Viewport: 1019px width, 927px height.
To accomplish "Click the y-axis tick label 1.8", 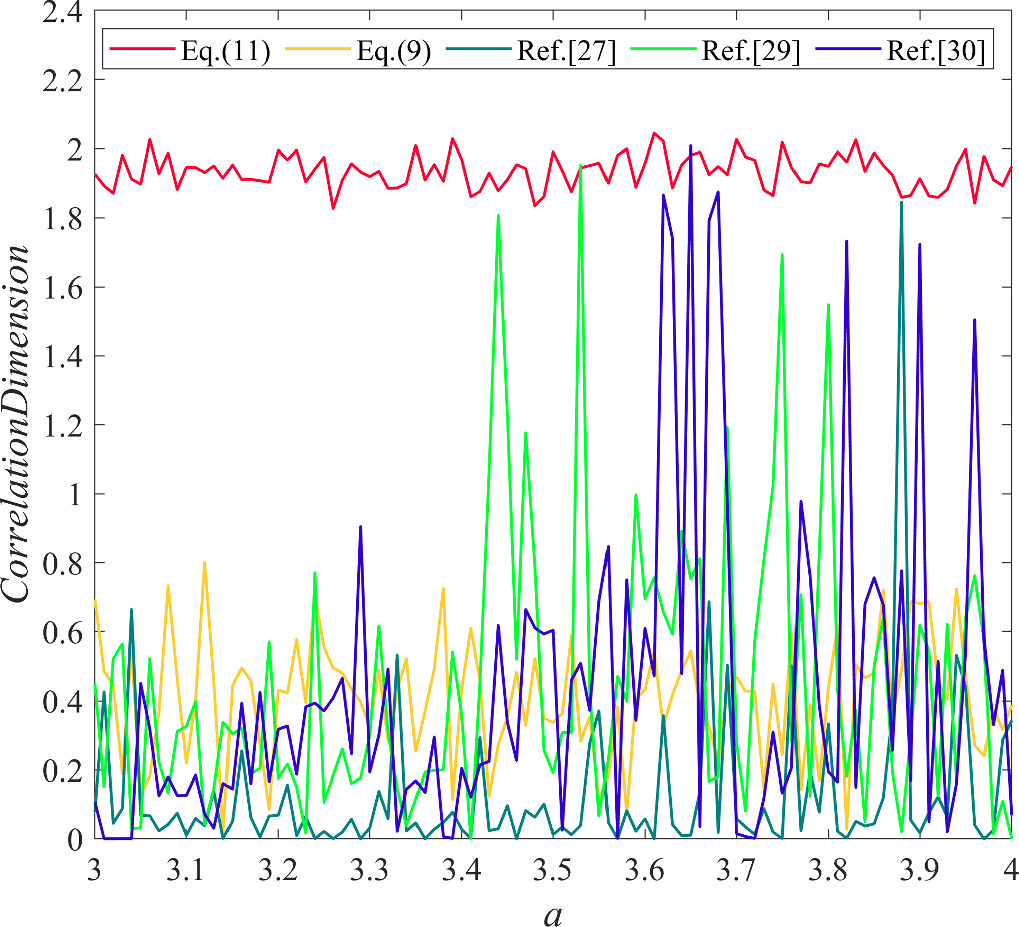I will pos(63,218).
